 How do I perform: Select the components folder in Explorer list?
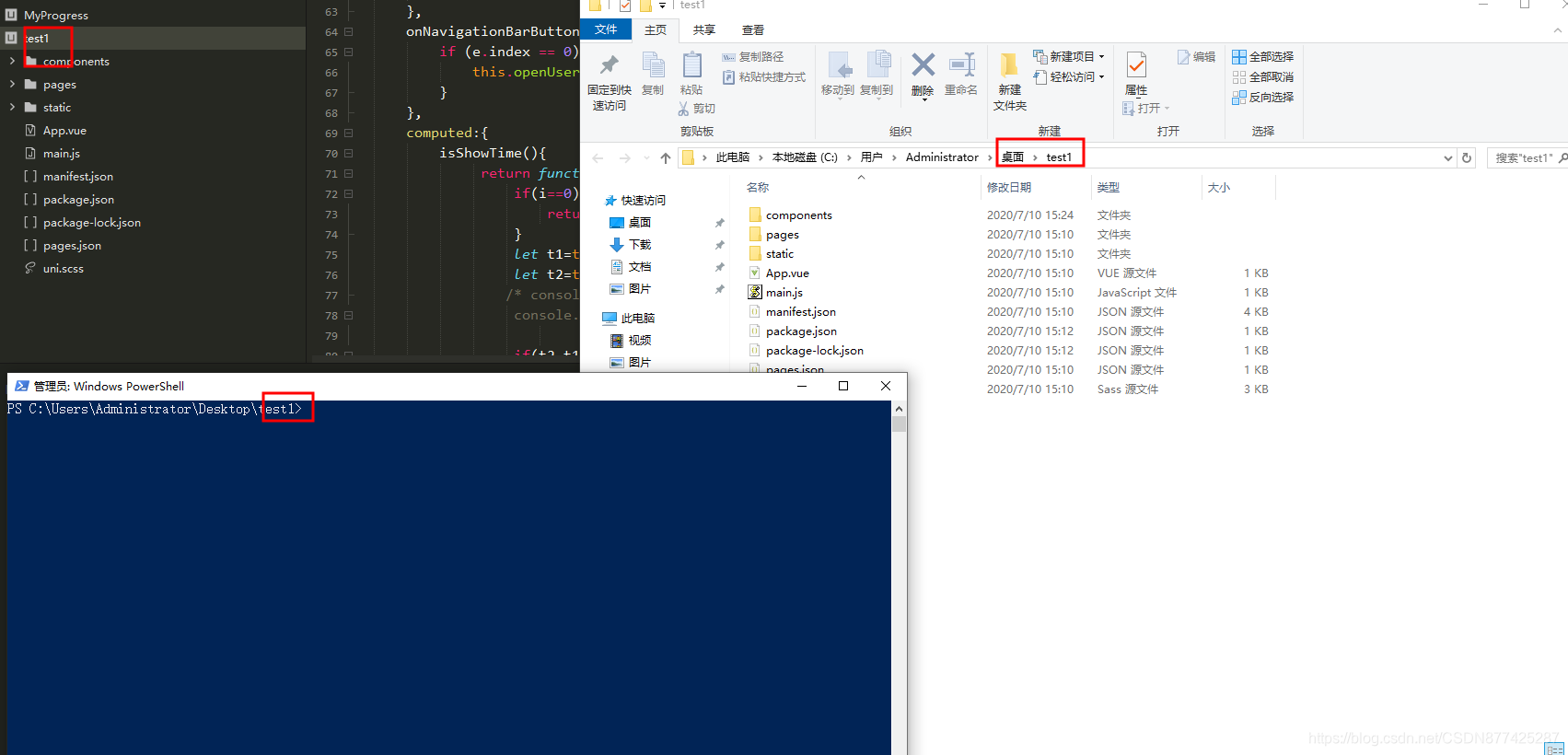798,215
